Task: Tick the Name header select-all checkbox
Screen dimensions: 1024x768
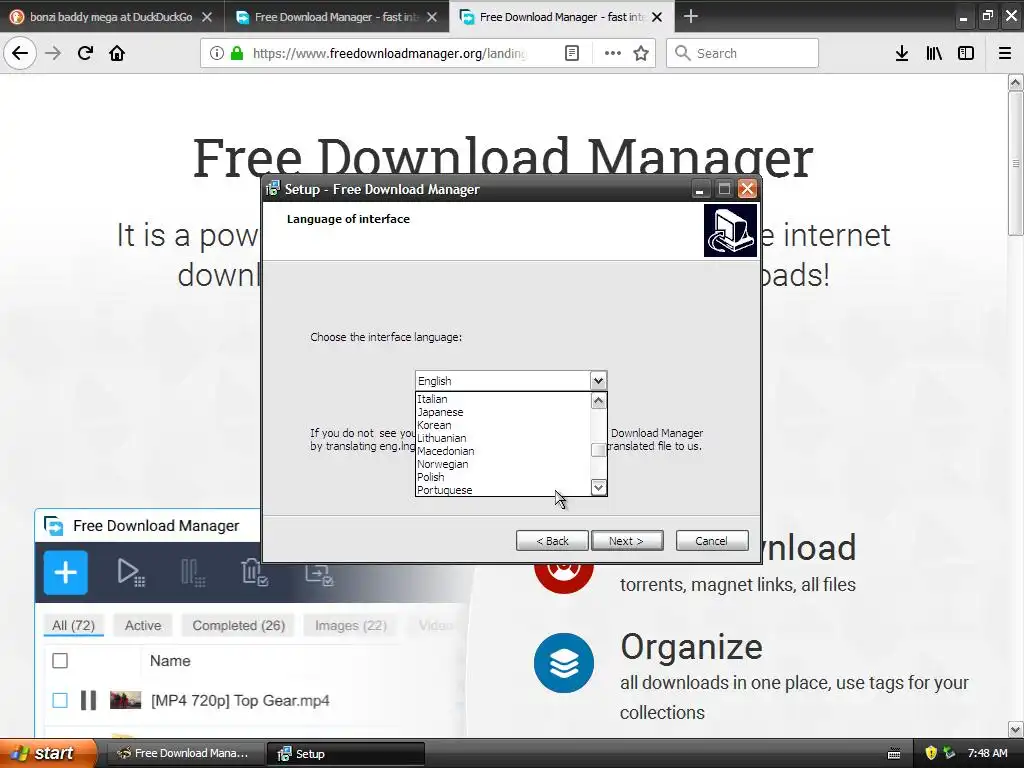Action: (60, 661)
